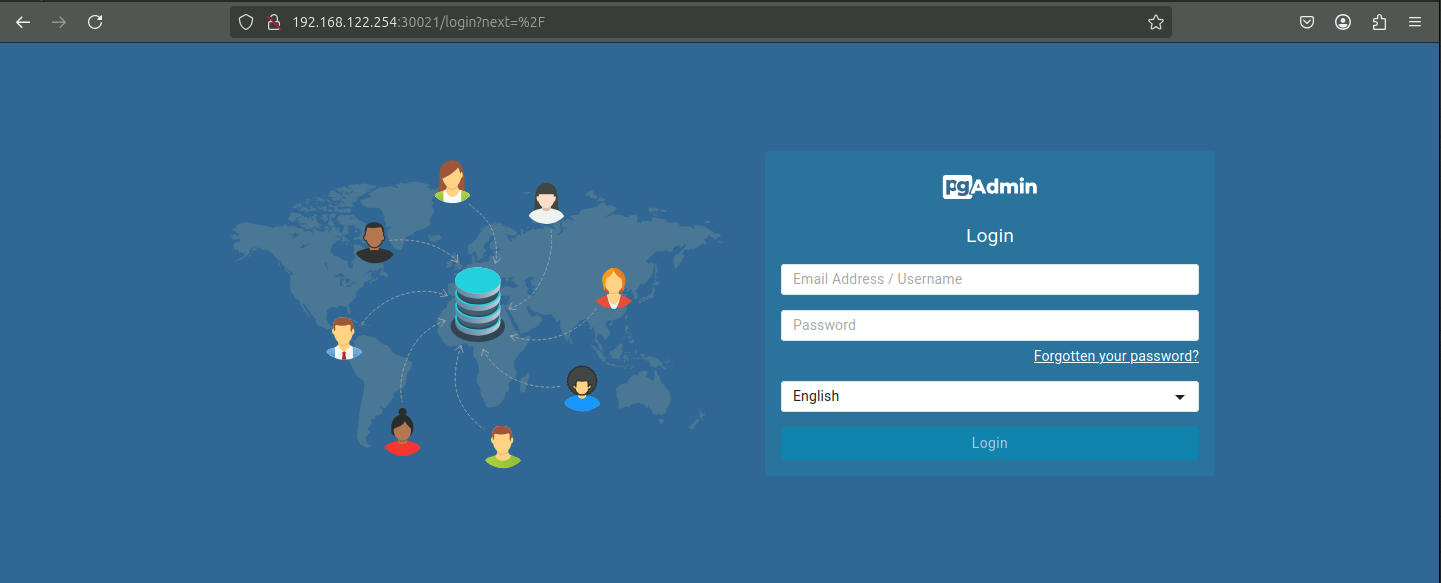Viewport: 1441px width, 583px height.
Task: Click the browser back arrow button
Action: 23,22
